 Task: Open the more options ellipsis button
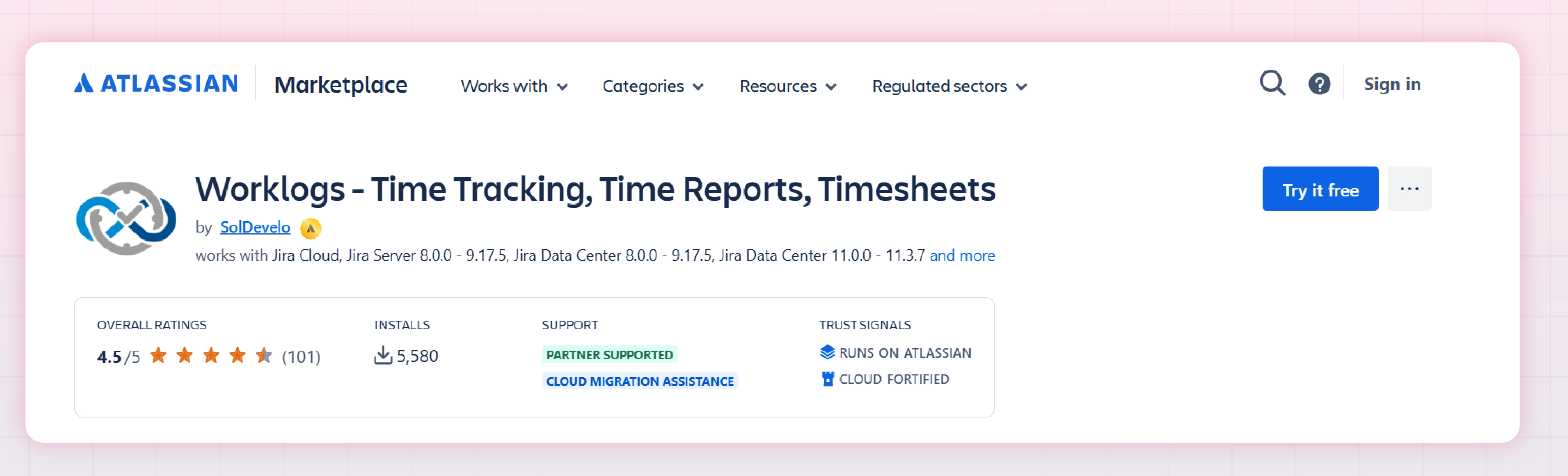pyautogui.click(x=1409, y=189)
